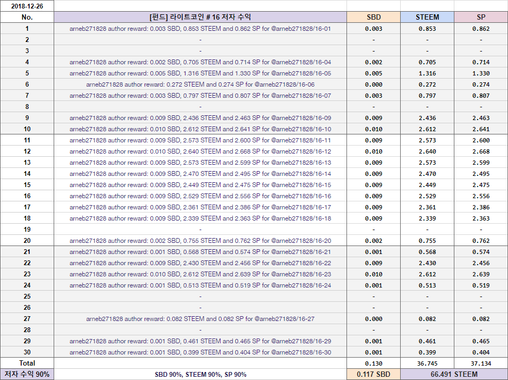Click the author reward text for 16-18
The height and width of the screenshot is (380, 508).
pos(200,218)
